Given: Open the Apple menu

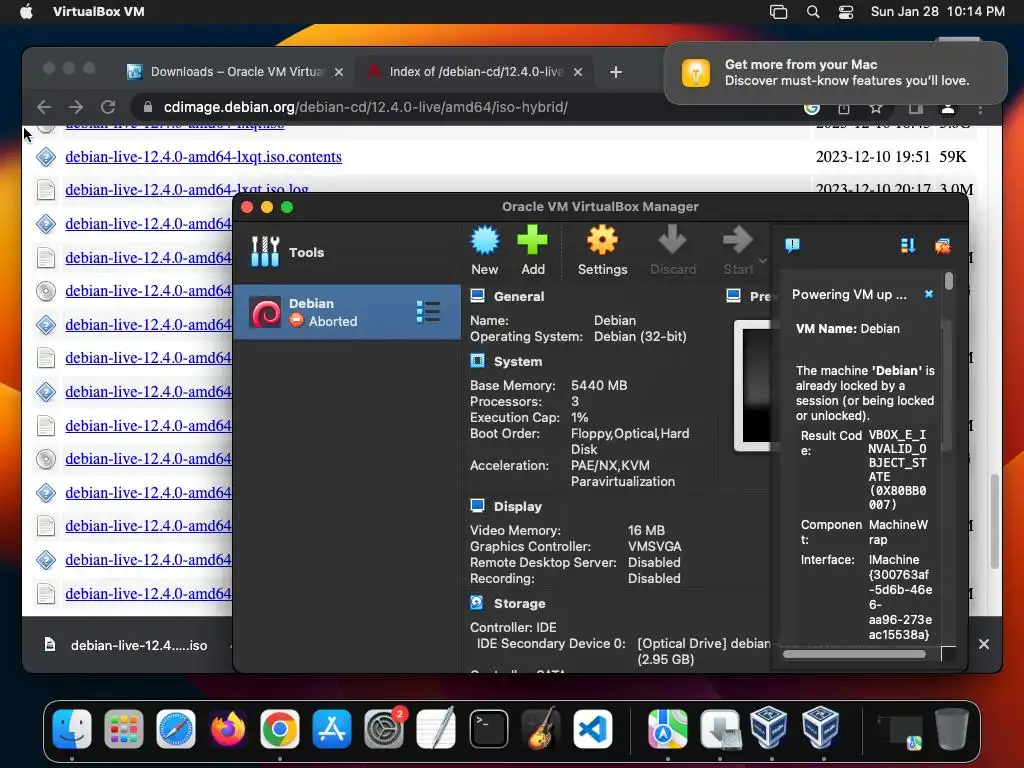Looking at the screenshot, I should click(x=26, y=11).
